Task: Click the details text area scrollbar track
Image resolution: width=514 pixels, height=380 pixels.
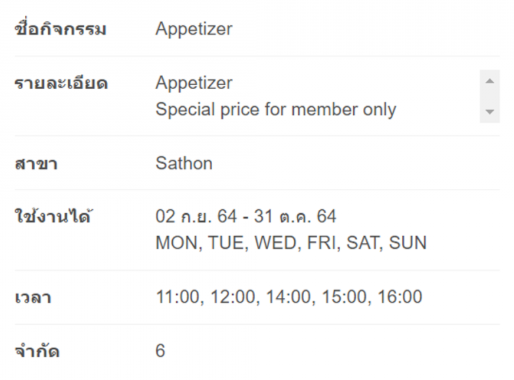Action: tap(490, 96)
